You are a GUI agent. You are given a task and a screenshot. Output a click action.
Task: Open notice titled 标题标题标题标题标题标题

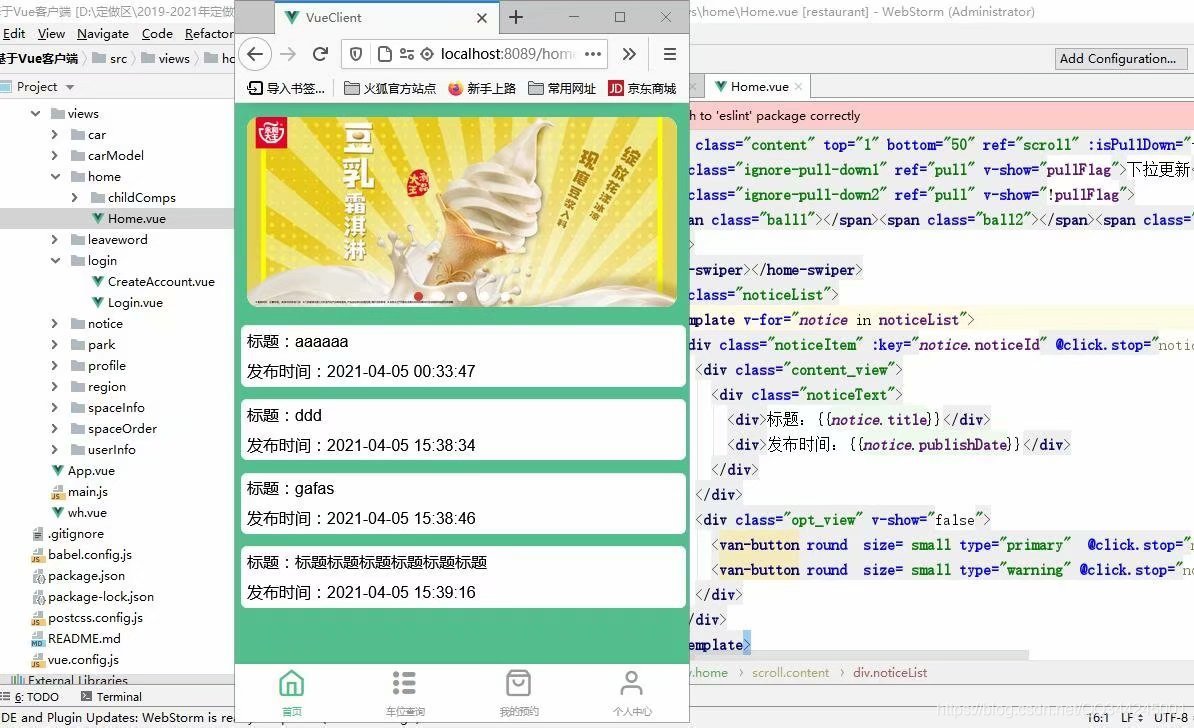463,577
